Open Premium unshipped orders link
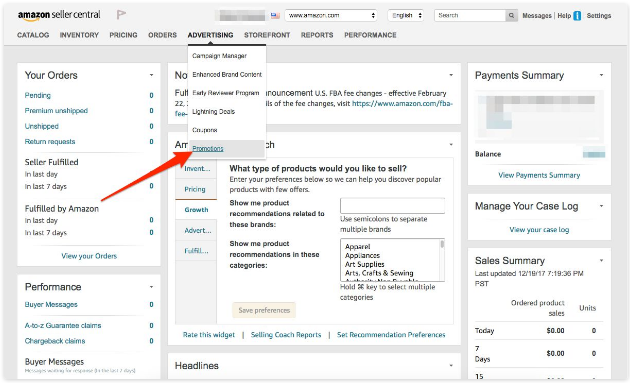This screenshot has width=630, height=383. (56, 111)
